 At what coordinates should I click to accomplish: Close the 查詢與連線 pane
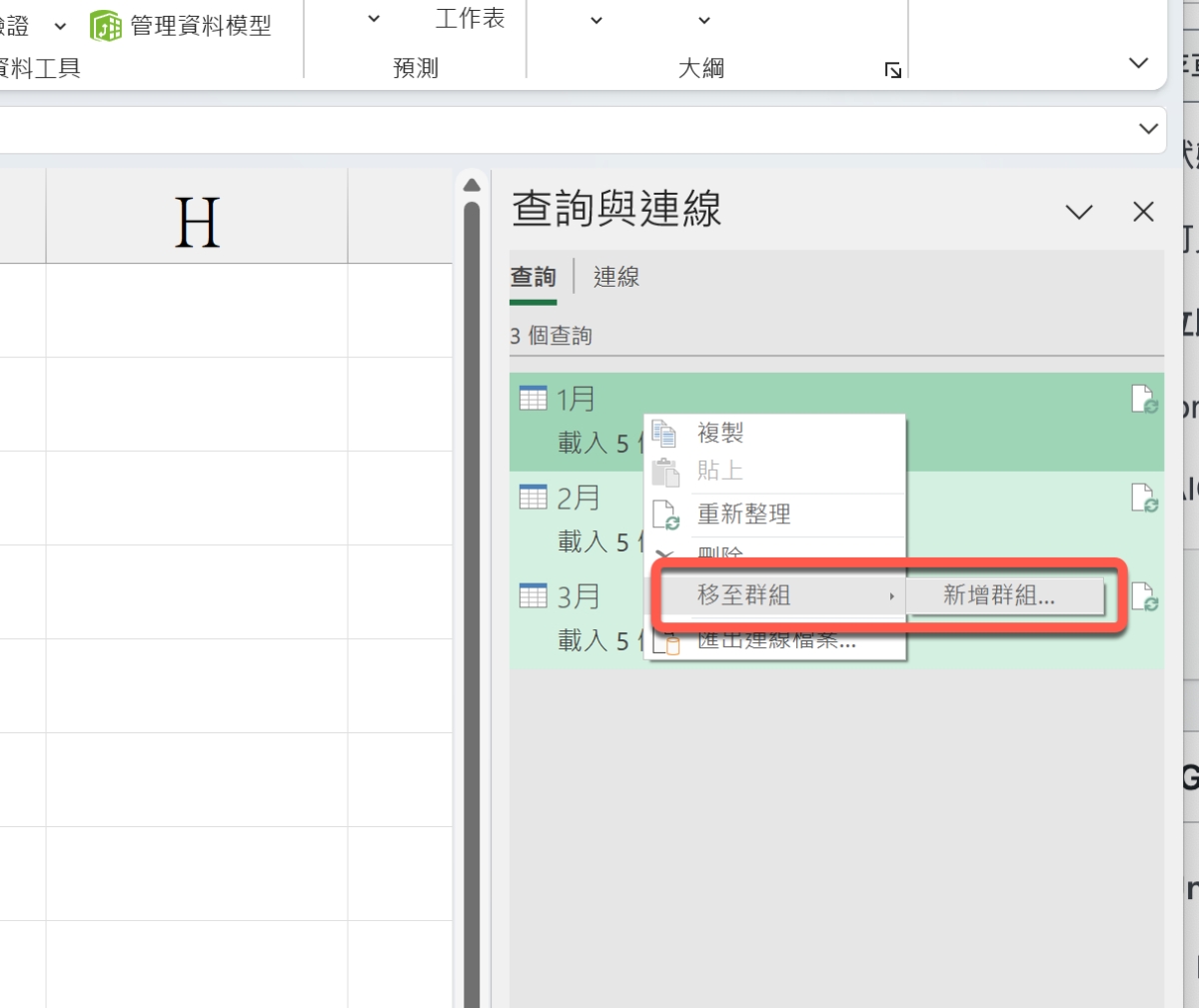[1144, 212]
